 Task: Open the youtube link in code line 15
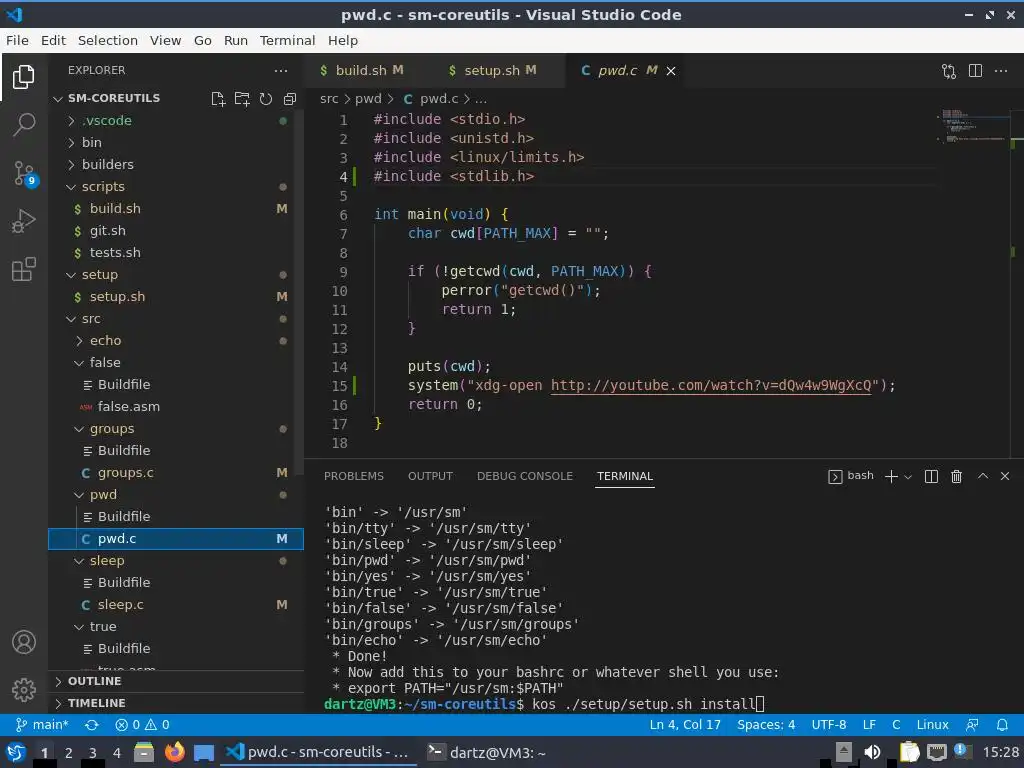[711, 386]
